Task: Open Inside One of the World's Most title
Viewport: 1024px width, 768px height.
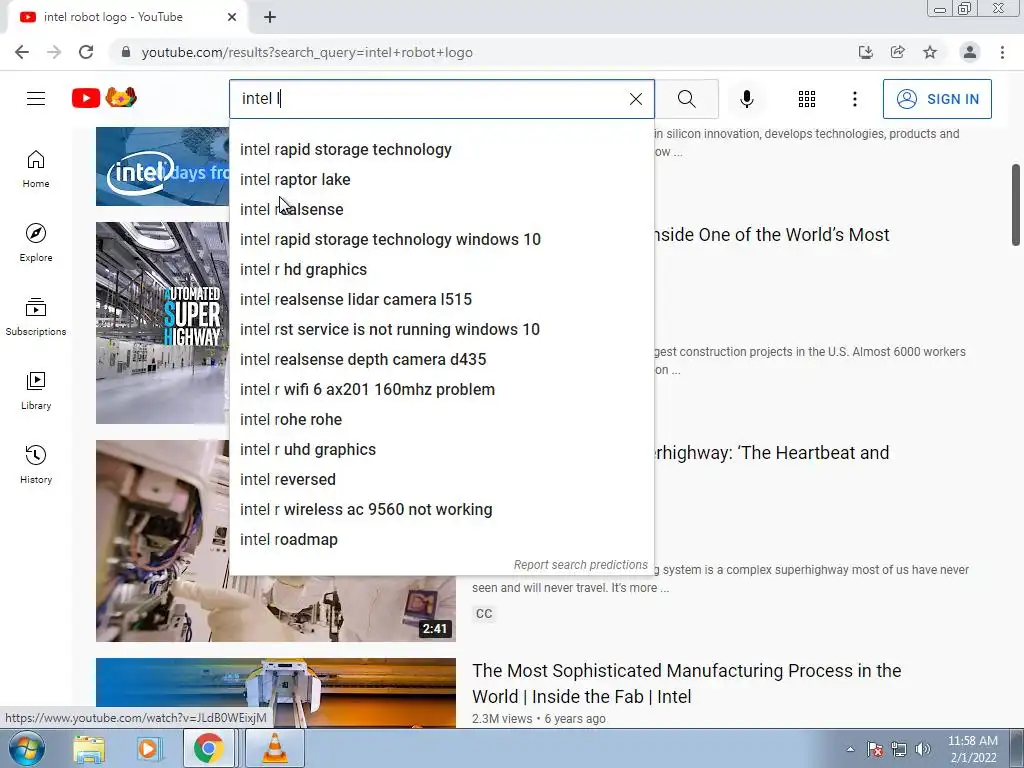Action: coord(772,234)
